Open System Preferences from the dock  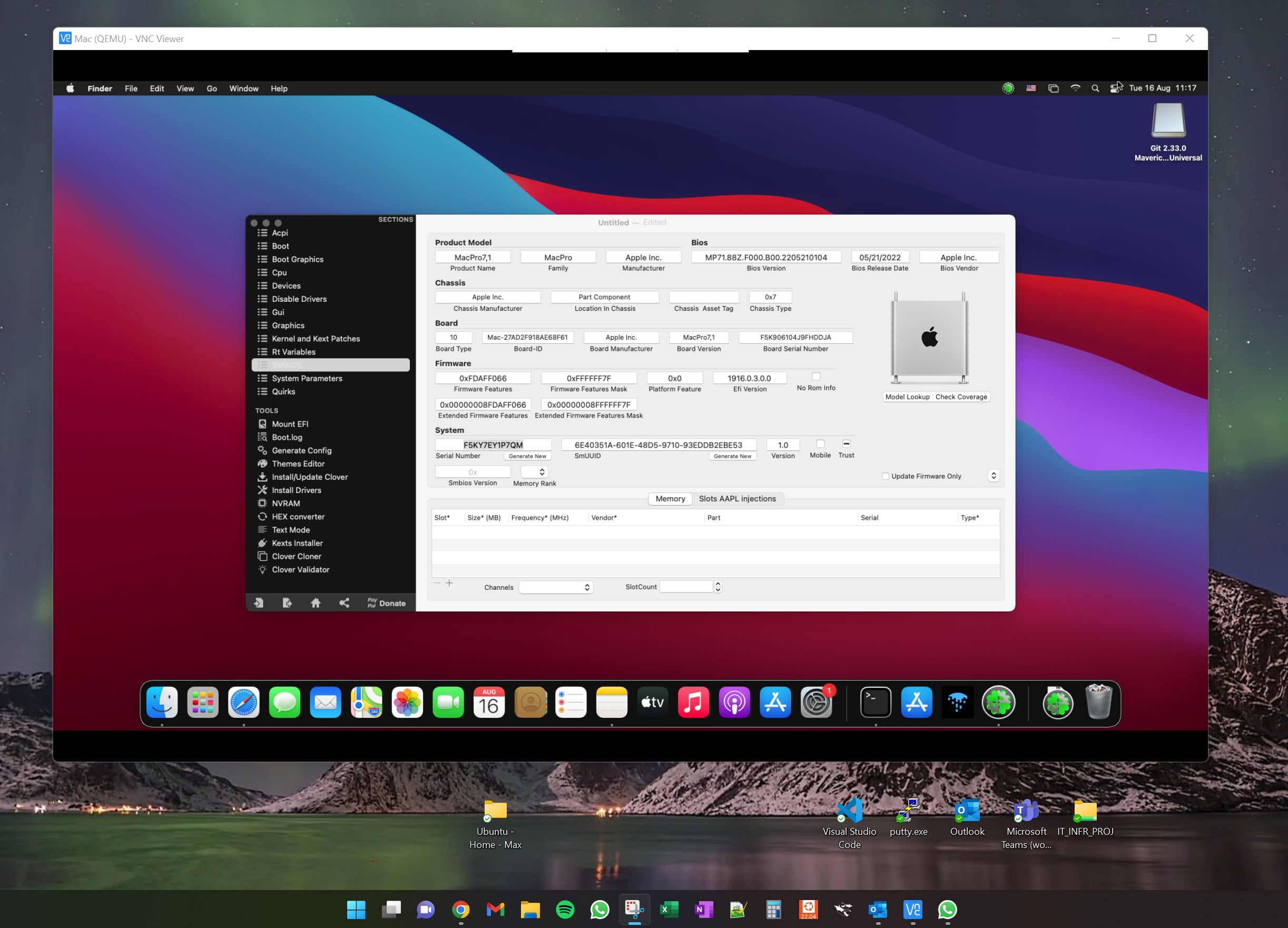(816, 703)
